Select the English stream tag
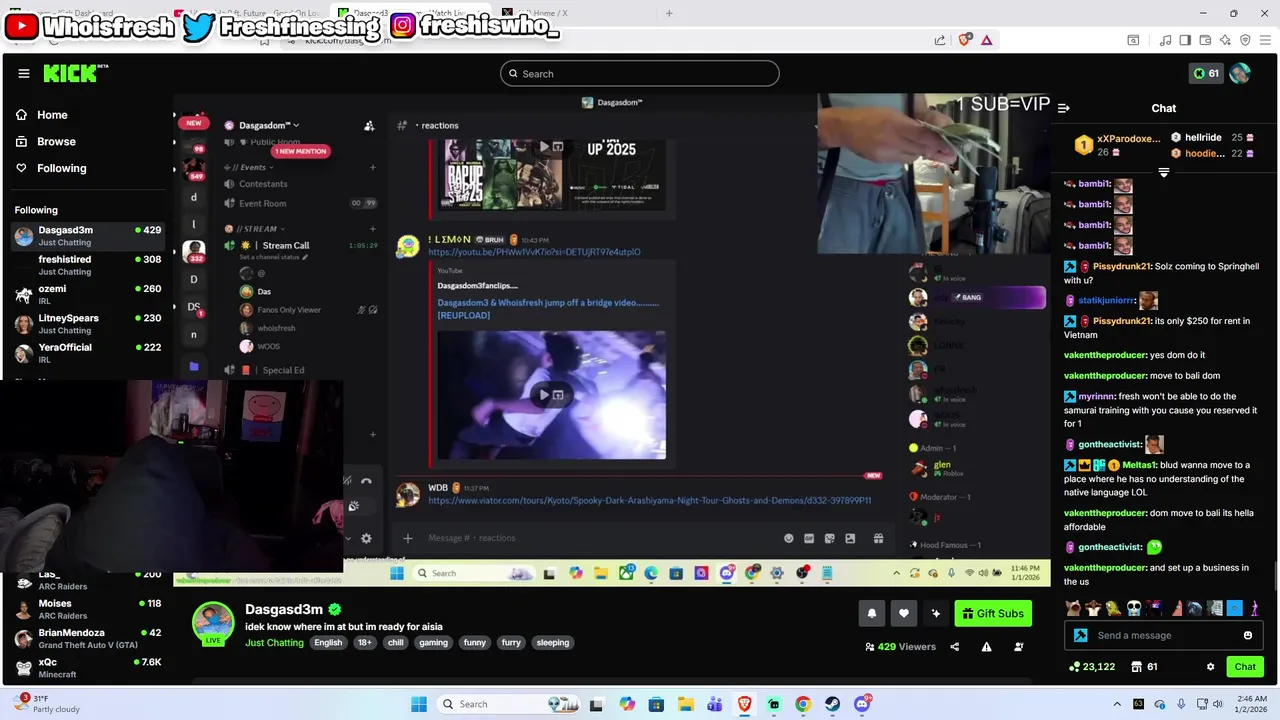1280x720 pixels. tap(328, 643)
